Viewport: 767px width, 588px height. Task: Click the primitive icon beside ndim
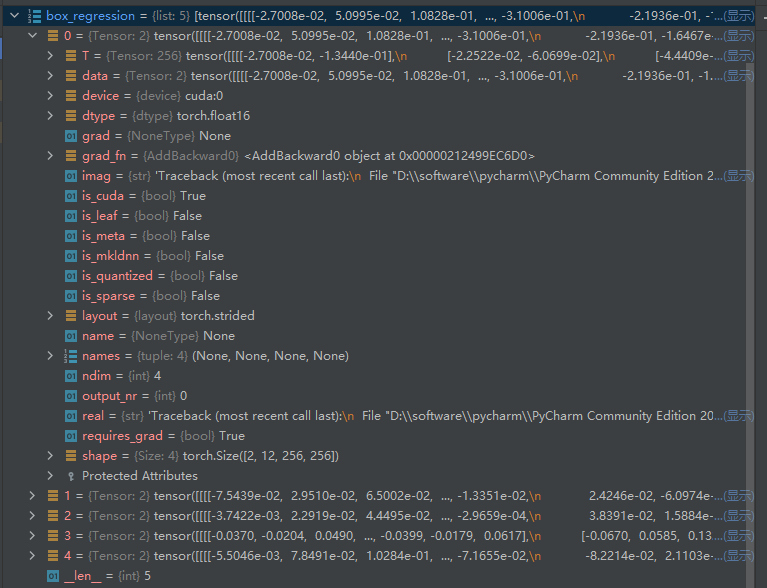click(x=71, y=376)
